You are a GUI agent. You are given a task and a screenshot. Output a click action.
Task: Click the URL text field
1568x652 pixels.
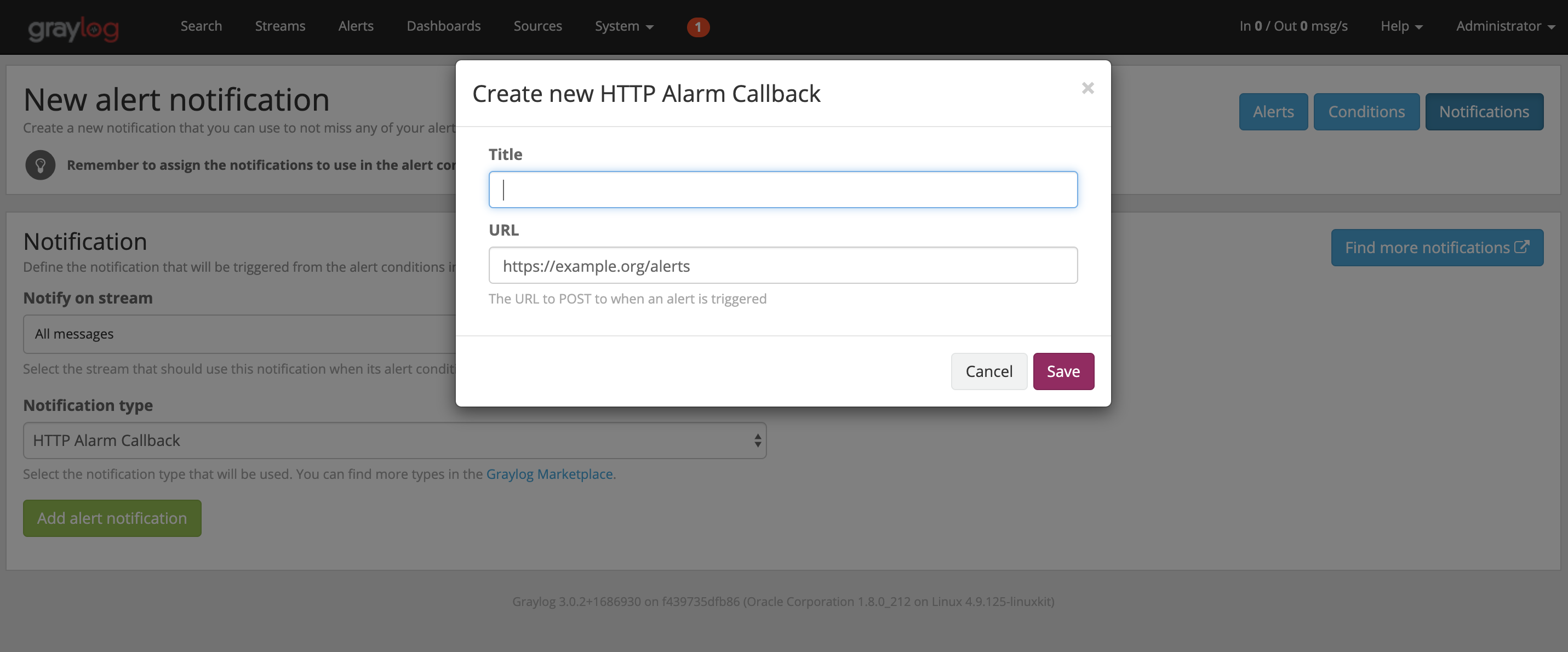[x=782, y=265]
